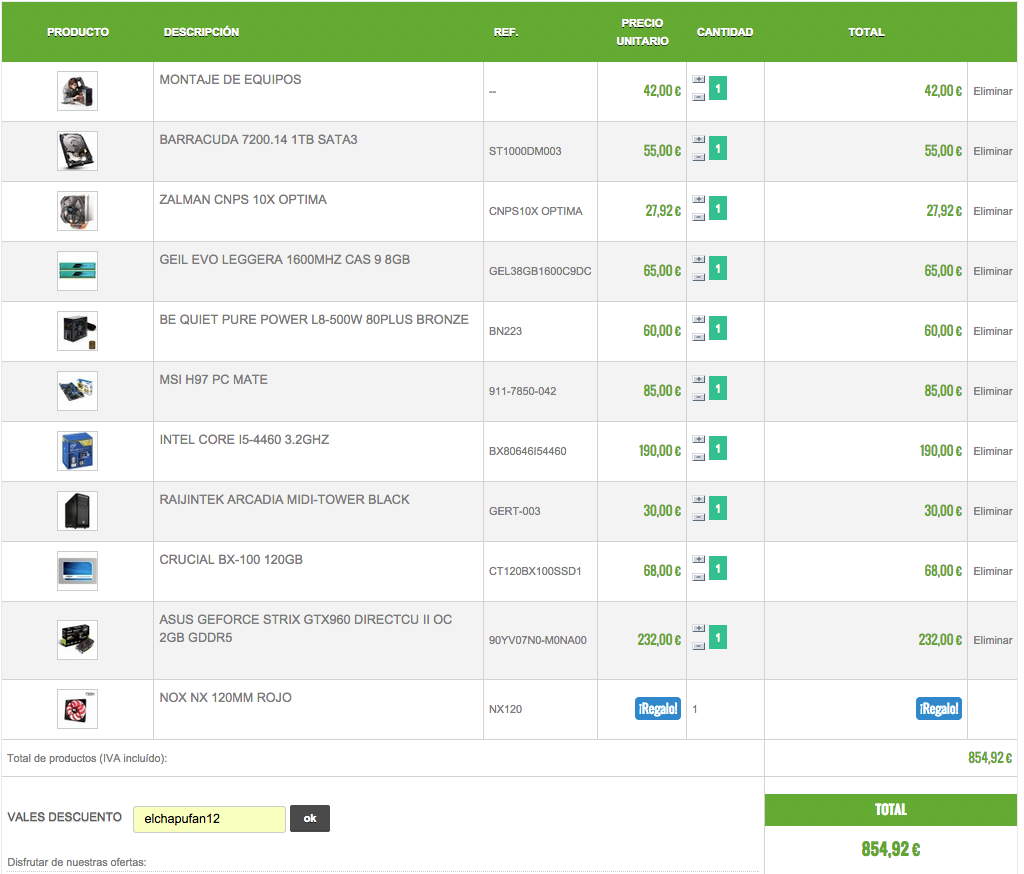Click the Precio Unitario column header
This screenshot has width=1024, height=874.
click(642, 32)
